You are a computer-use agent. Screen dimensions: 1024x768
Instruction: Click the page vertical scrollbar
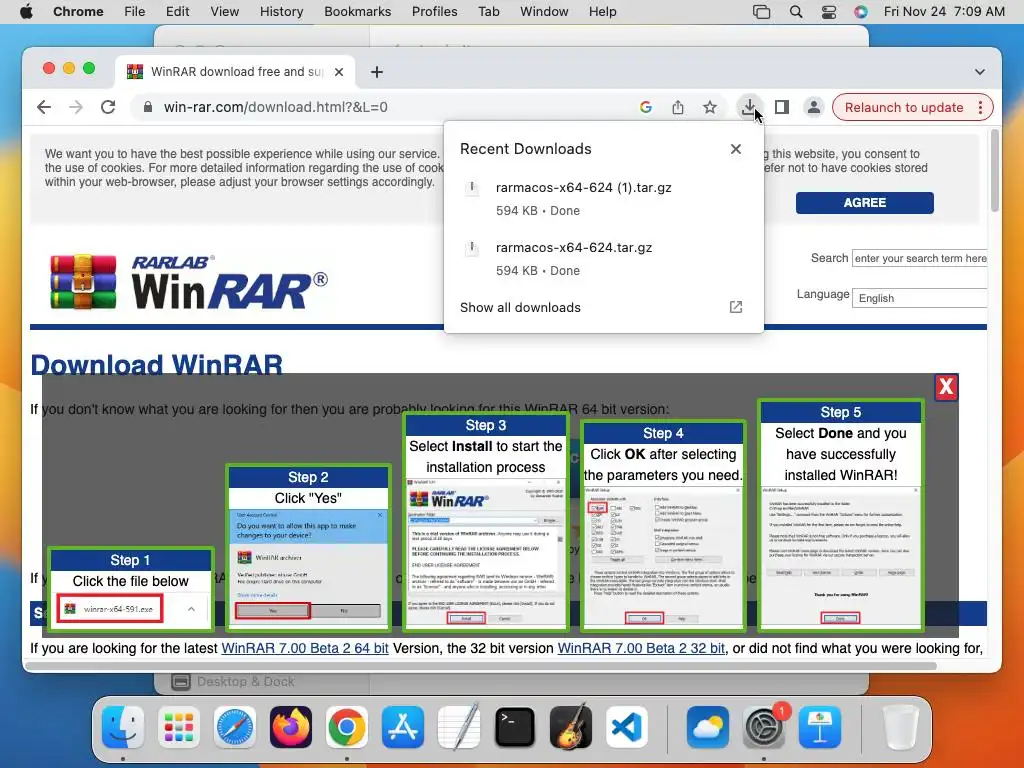995,171
